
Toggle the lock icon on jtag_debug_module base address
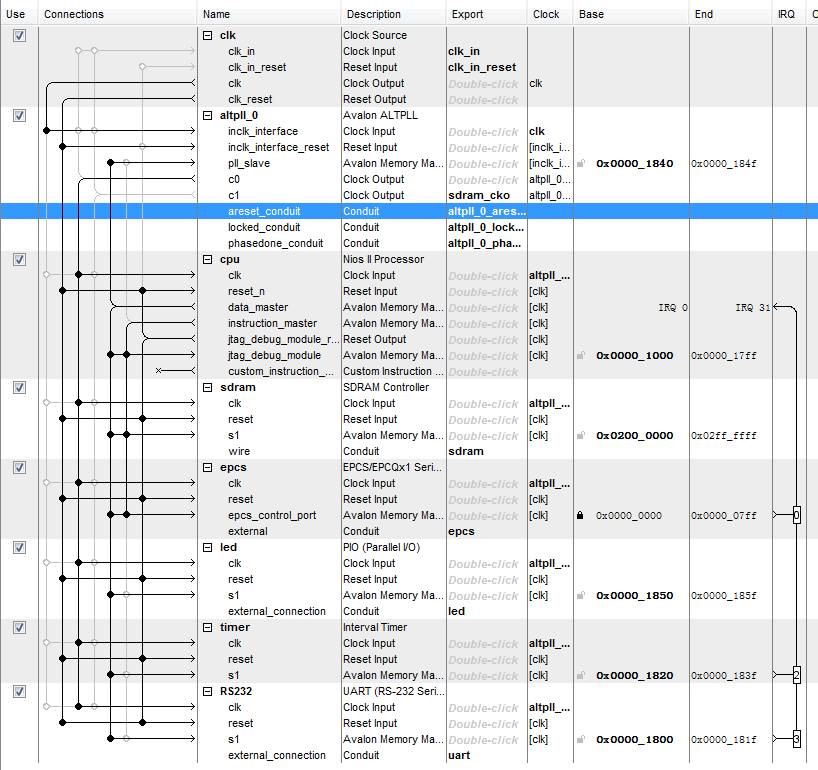point(580,356)
